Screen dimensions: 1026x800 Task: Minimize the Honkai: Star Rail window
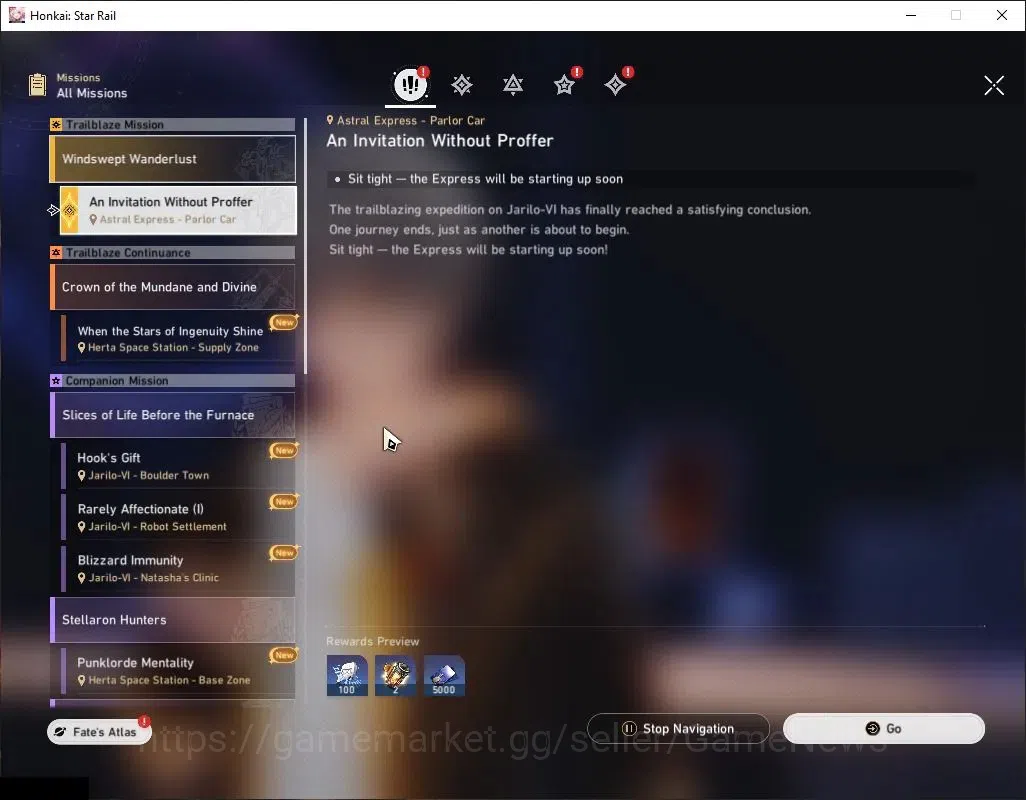click(x=911, y=15)
